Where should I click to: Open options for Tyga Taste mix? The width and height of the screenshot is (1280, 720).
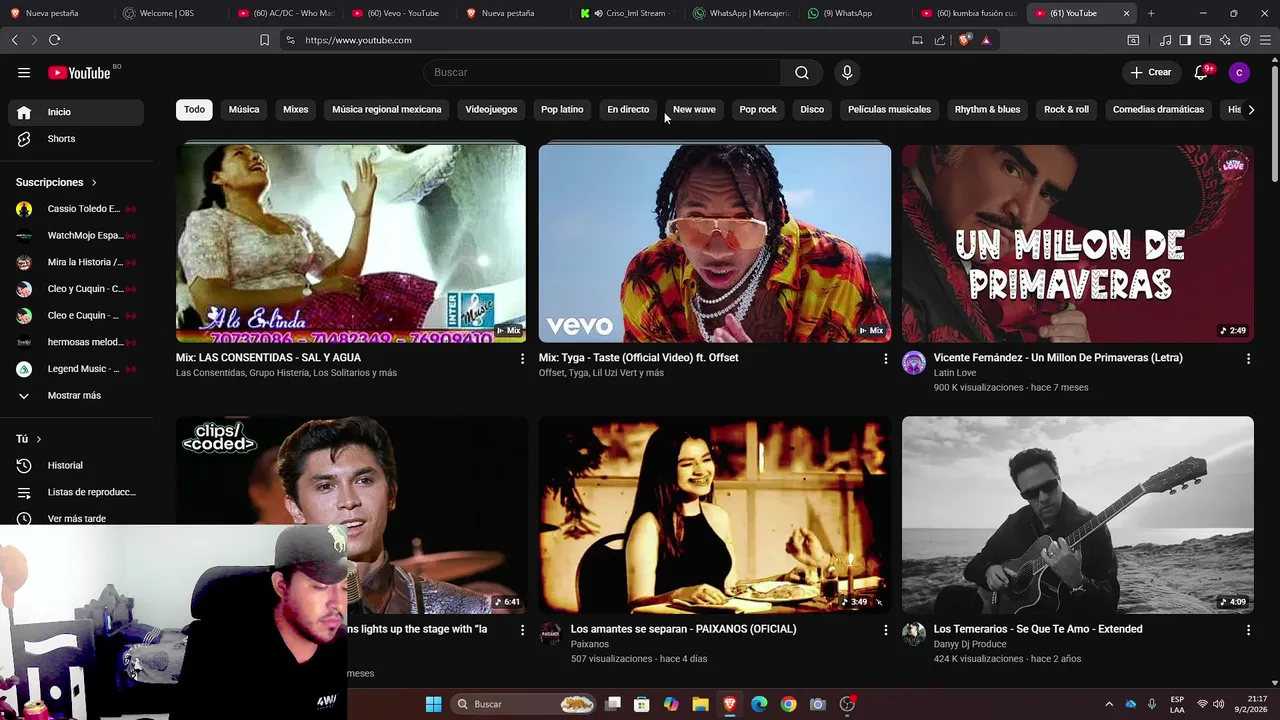885,358
